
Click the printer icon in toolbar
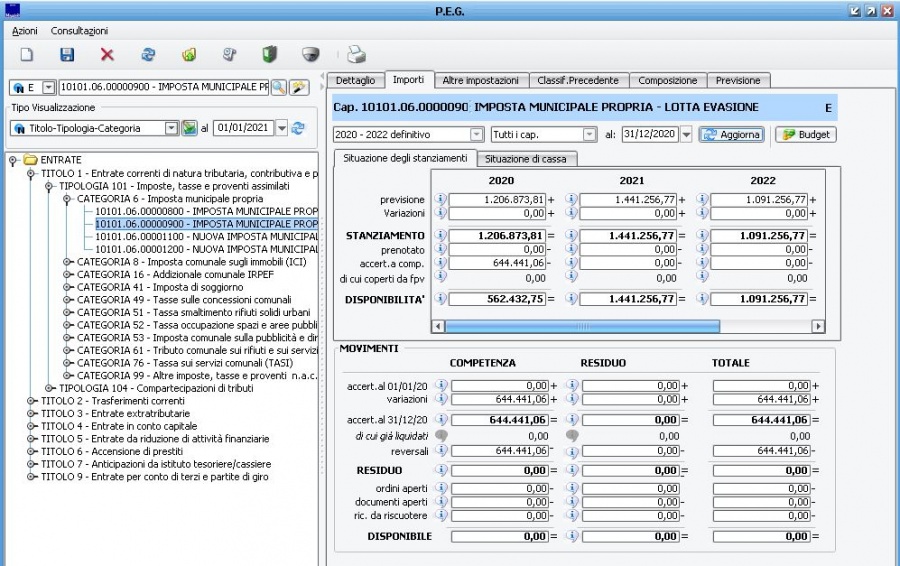357,56
